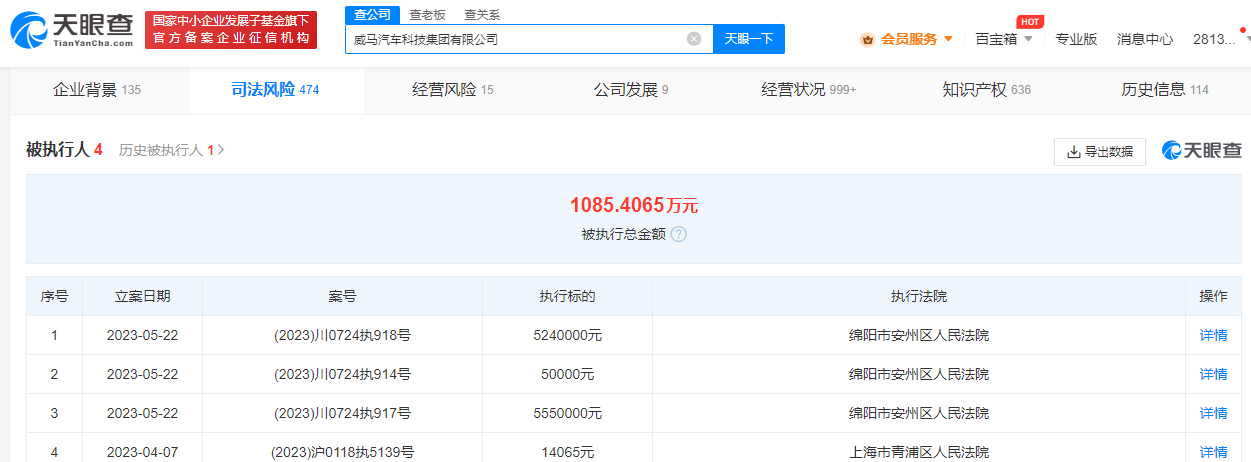This screenshot has height=462, width=1251.
Task: Click the 2023-05-22 date in row 1
Action: 142,335
